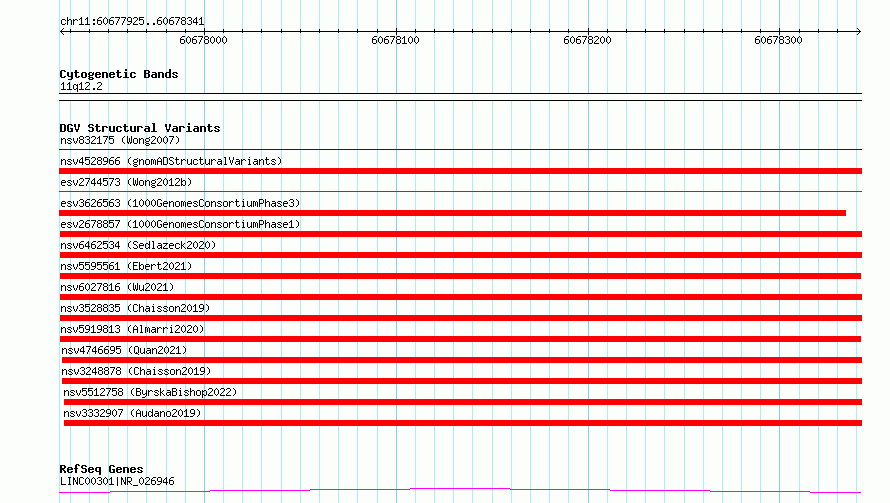This screenshot has height=503, width=890.
Task: Click the 60678300 ruler position label
Action: (x=778, y=40)
